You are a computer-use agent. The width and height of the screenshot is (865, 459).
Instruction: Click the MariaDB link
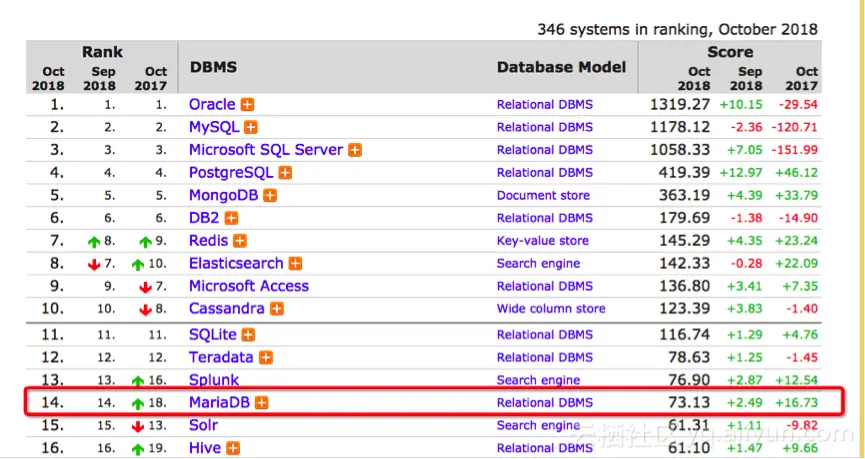point(220,402)
